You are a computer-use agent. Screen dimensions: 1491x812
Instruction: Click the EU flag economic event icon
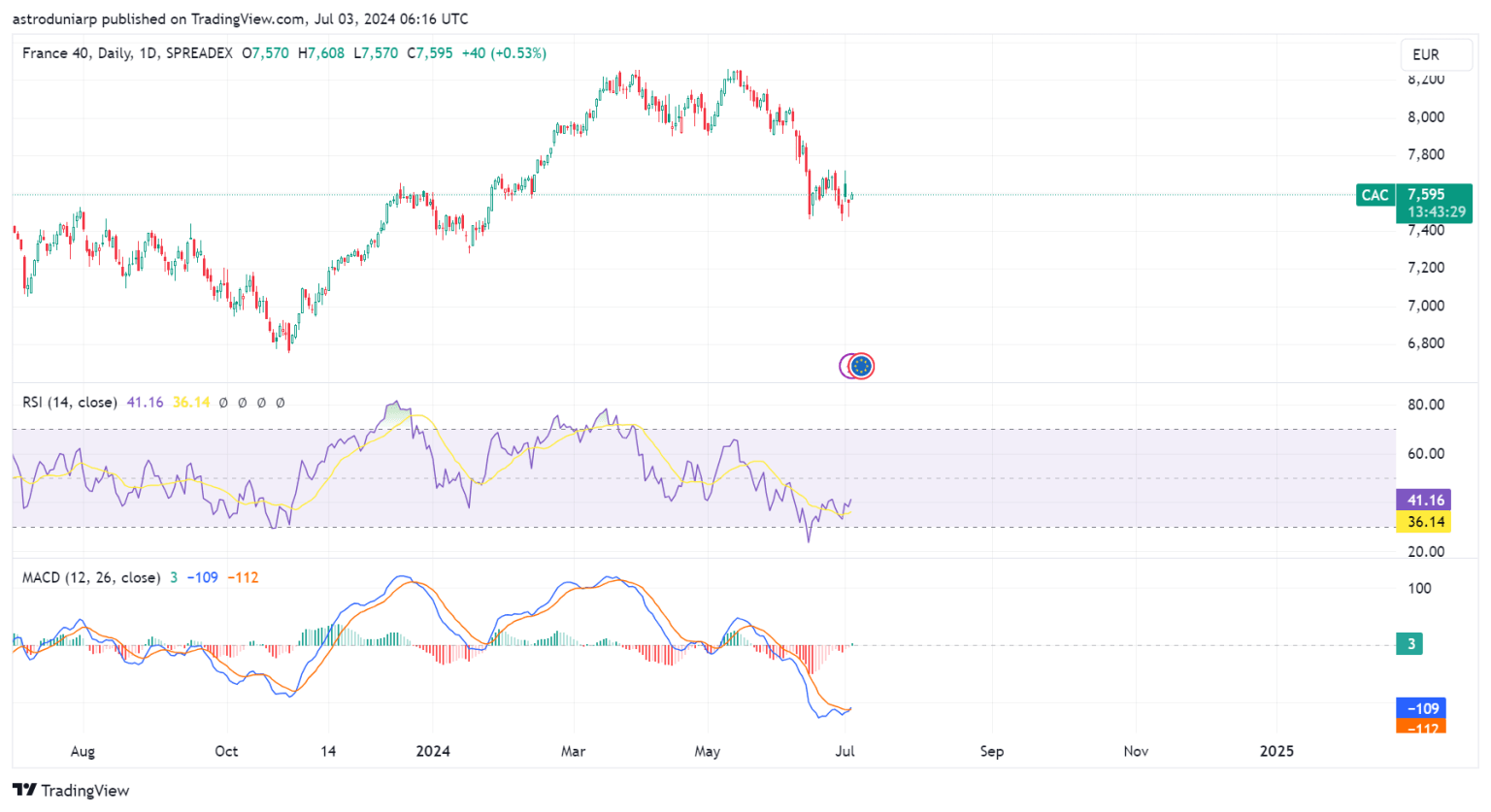click(860, 366)
